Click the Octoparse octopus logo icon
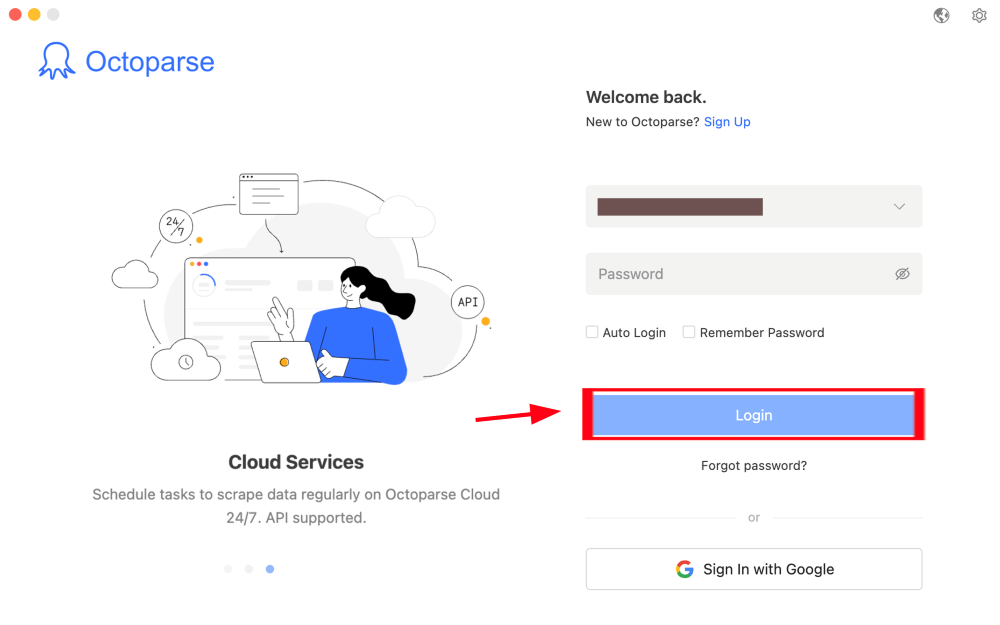 (57, 61)
